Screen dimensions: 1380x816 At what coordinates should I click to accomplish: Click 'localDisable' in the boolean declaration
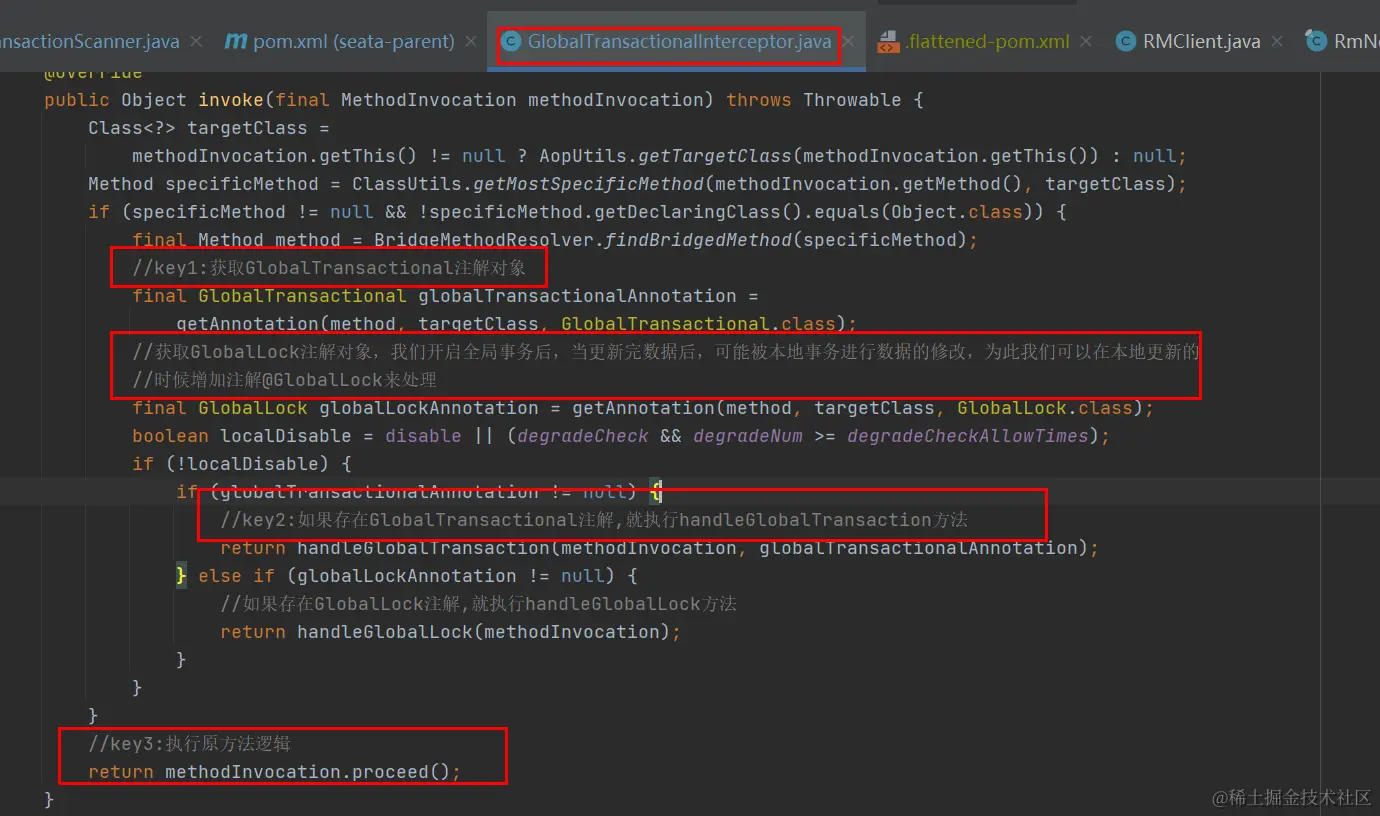point(286,436)
